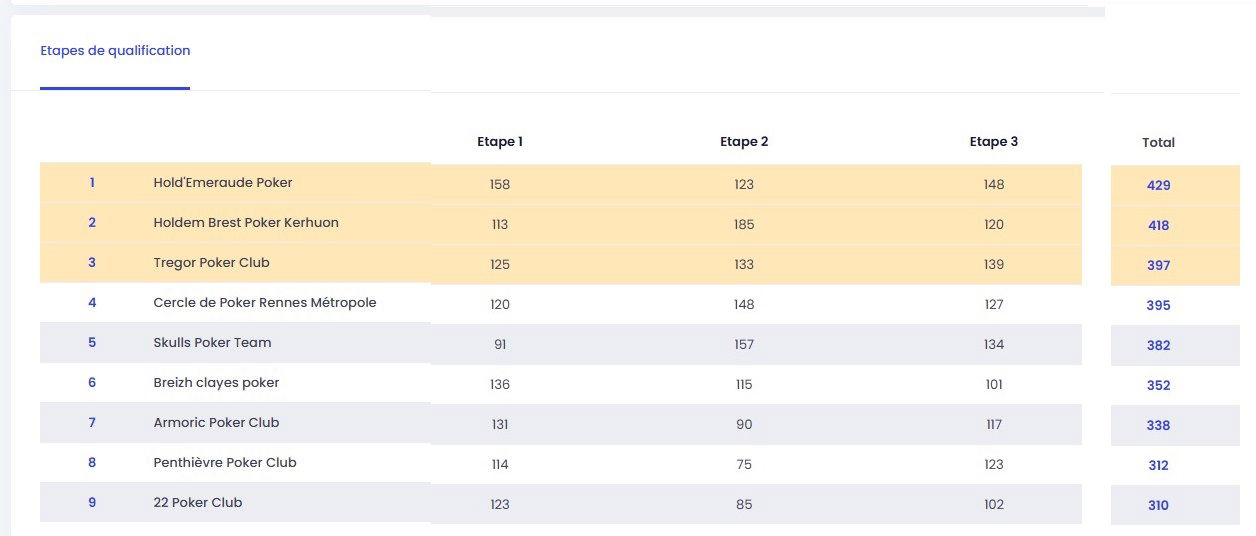Select total 395 for Rennes Métropole
The height and width of the screenshot is (536, 1256).
[1158, 306]
